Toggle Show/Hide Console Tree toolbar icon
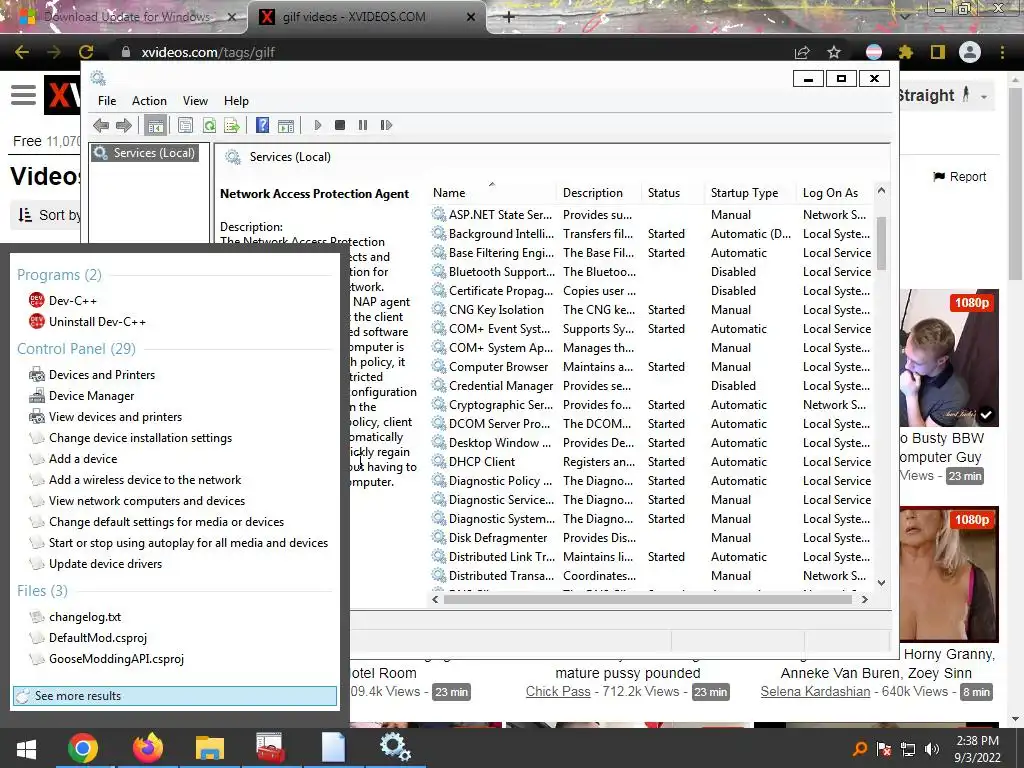The image size is (1024, 768). point(155,125)
